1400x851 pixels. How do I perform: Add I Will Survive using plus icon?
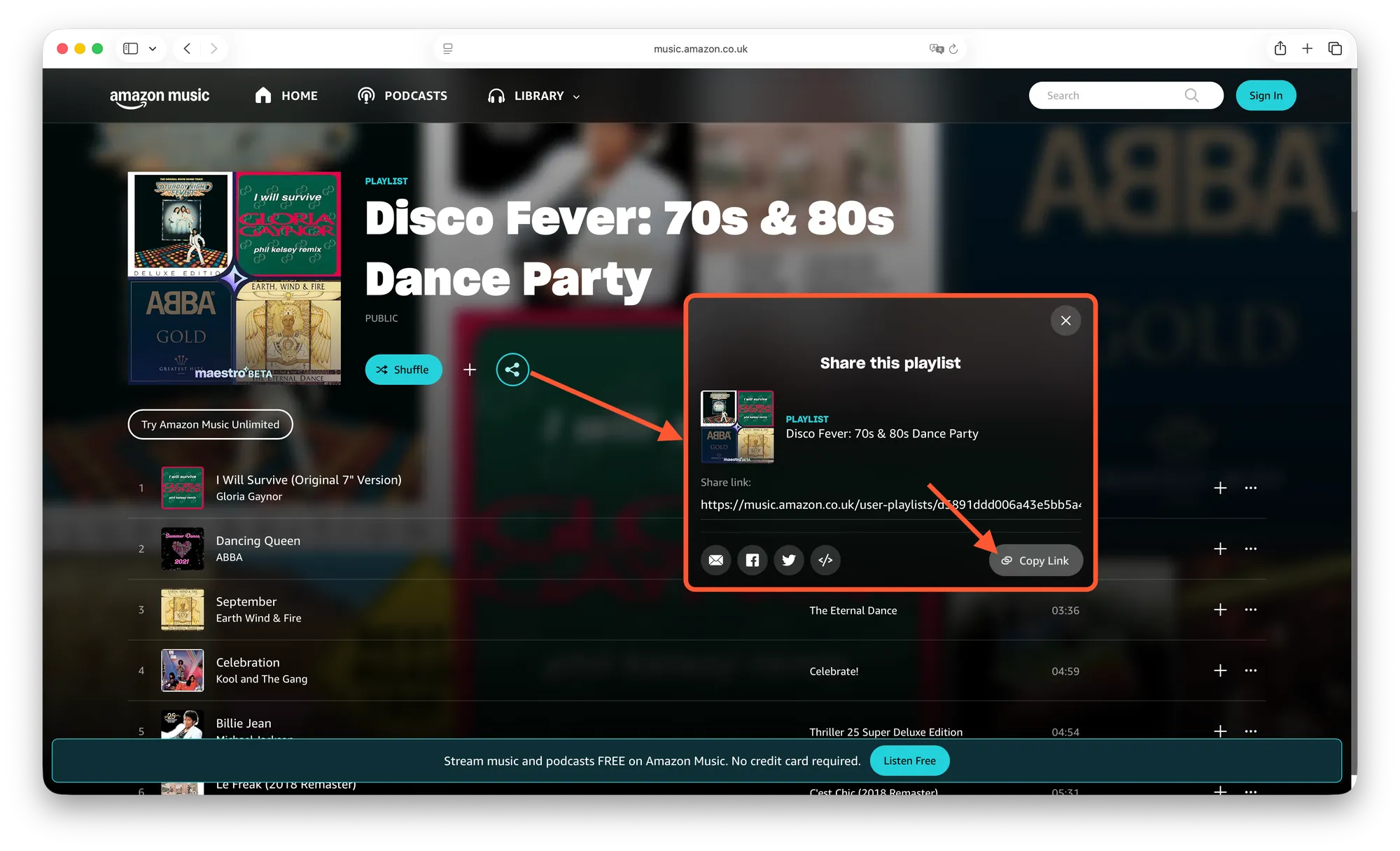[x=1220, y=488]
